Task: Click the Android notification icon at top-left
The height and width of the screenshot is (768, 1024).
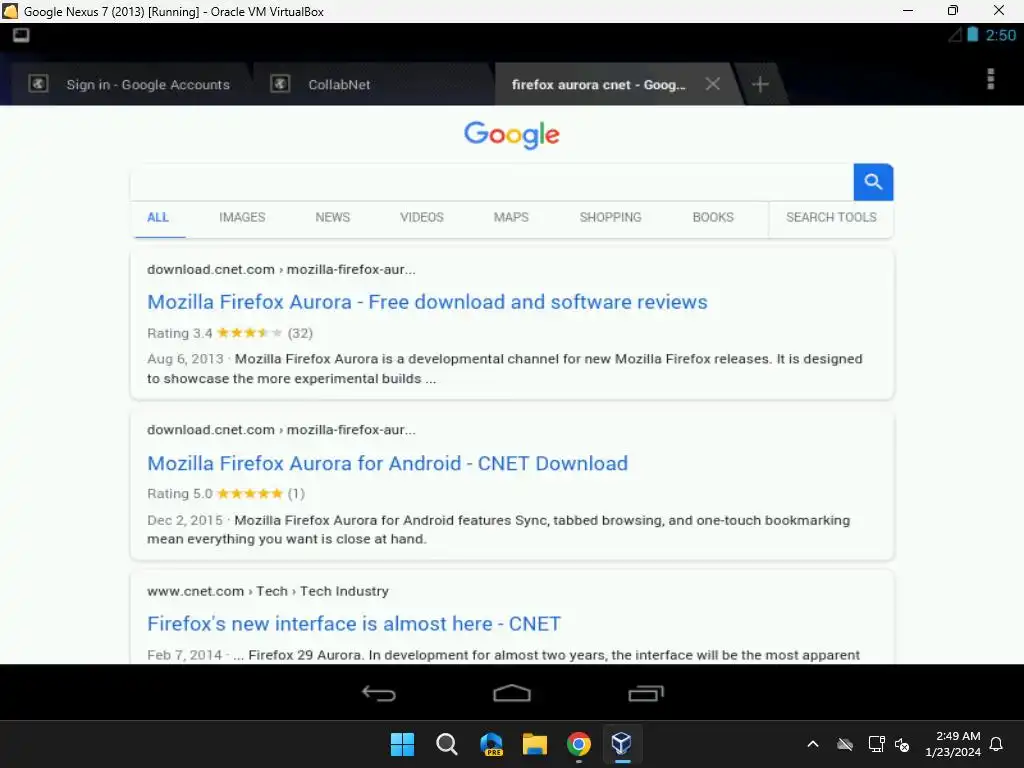Action: coord(21,35)
